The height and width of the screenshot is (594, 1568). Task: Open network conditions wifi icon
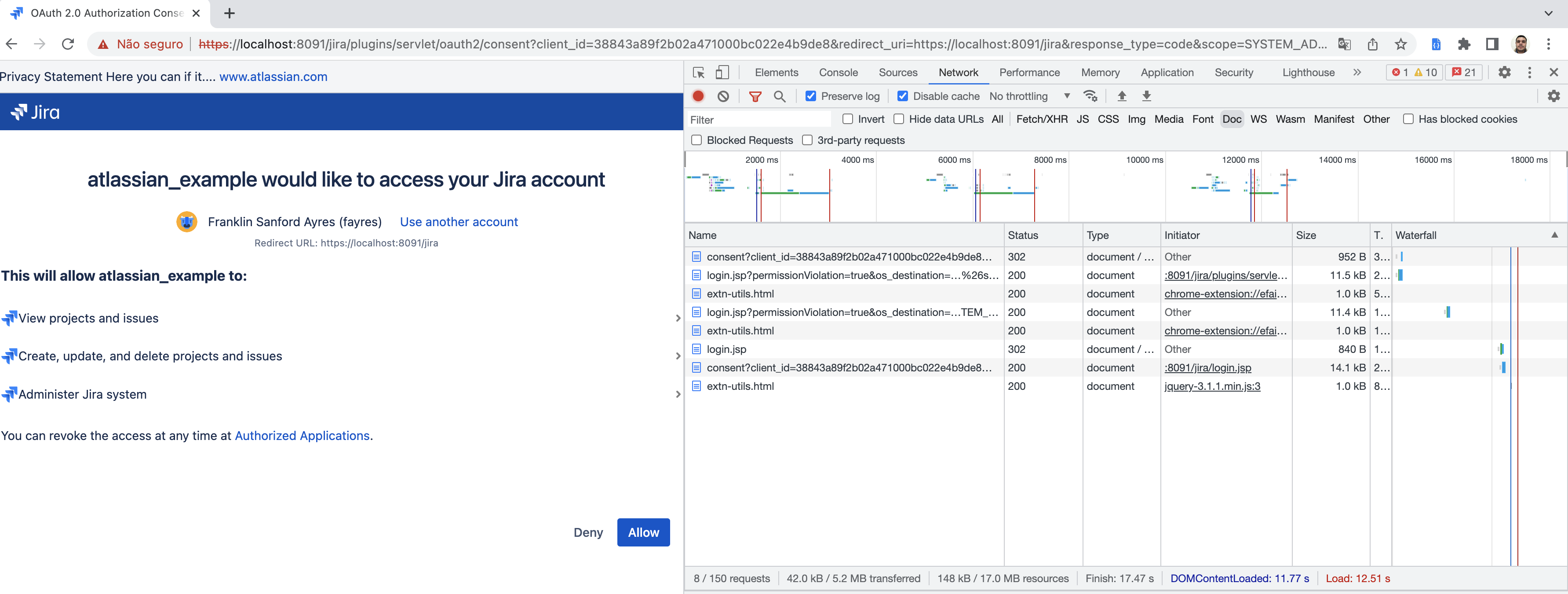(x=1090, y=96)
